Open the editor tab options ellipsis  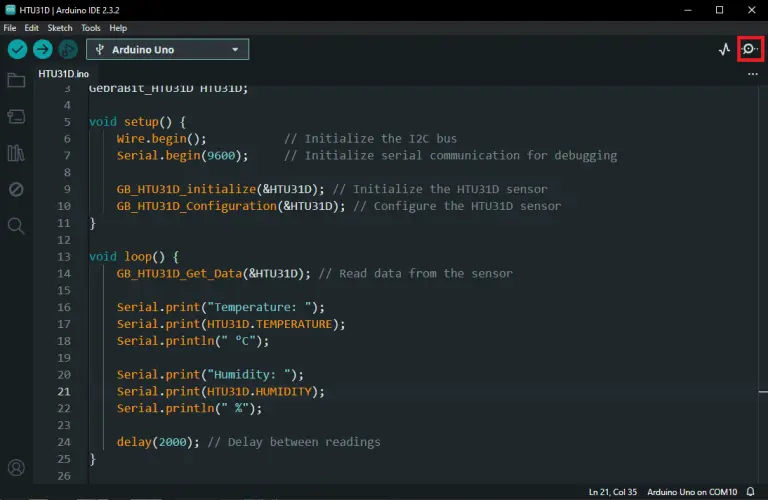pyautogui.click(x=753, y=74)
